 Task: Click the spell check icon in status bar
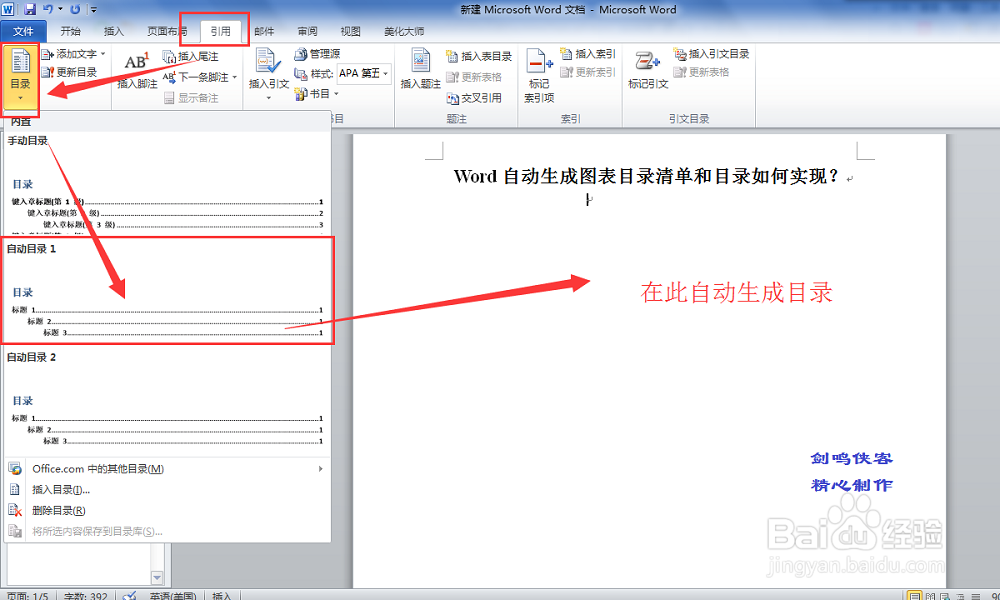tap(129, 596)
